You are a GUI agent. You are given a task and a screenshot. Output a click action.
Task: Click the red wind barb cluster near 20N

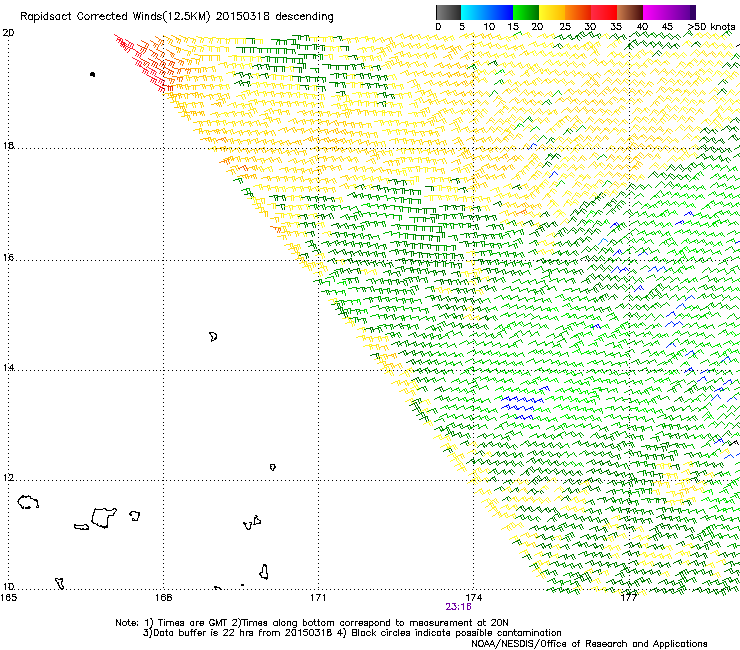click(144, 61)
